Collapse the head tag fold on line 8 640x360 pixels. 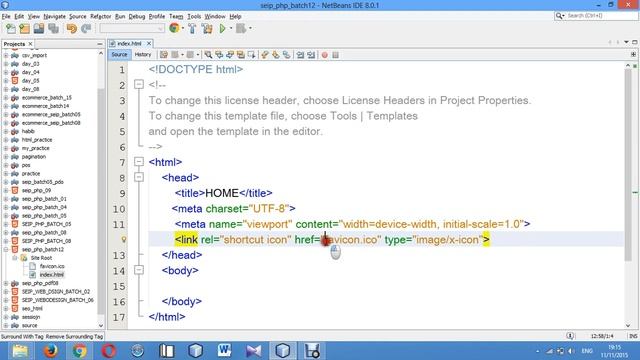(139, 177)
